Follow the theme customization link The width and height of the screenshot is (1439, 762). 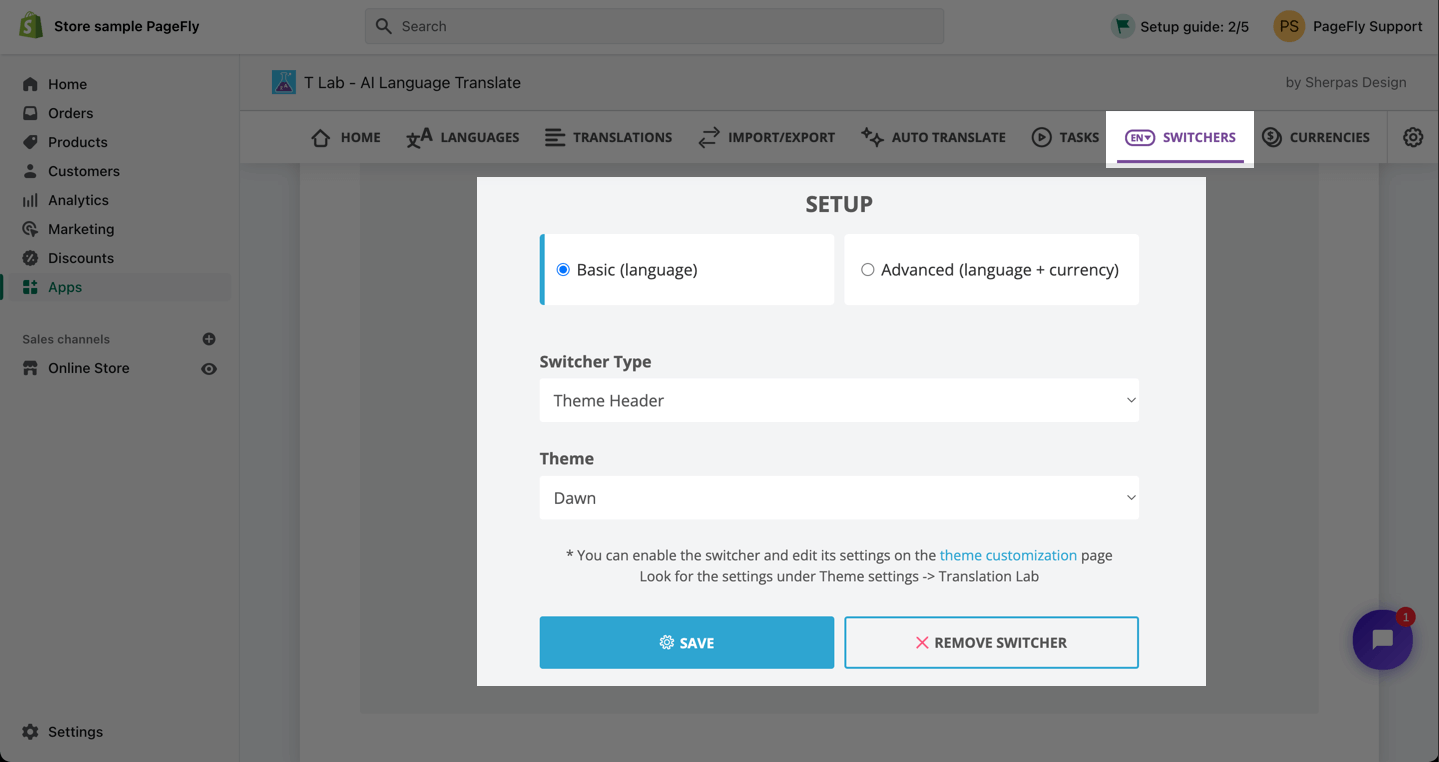(x=1008, y=555)
